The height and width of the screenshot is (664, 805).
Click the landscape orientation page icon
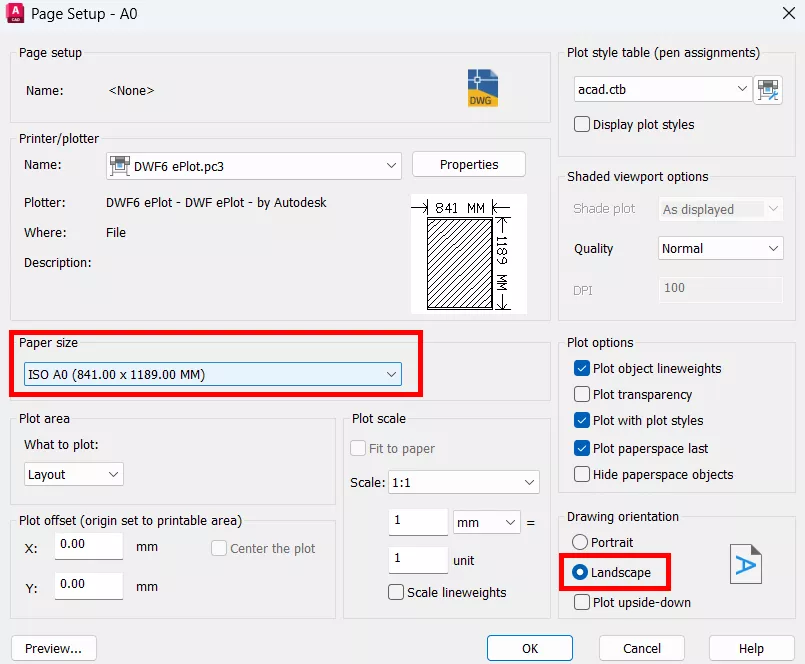click(745, 565)
